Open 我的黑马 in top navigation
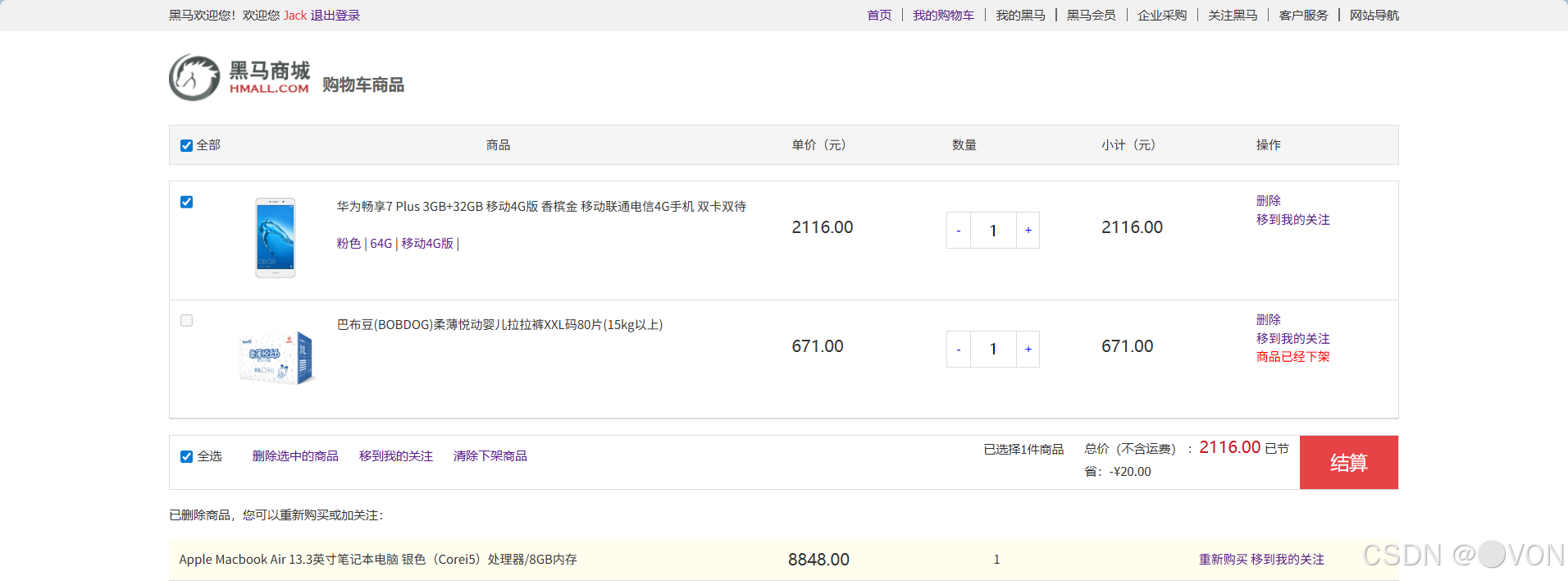The width and height of the screenshot is (1568, 581). point(1020,16)
